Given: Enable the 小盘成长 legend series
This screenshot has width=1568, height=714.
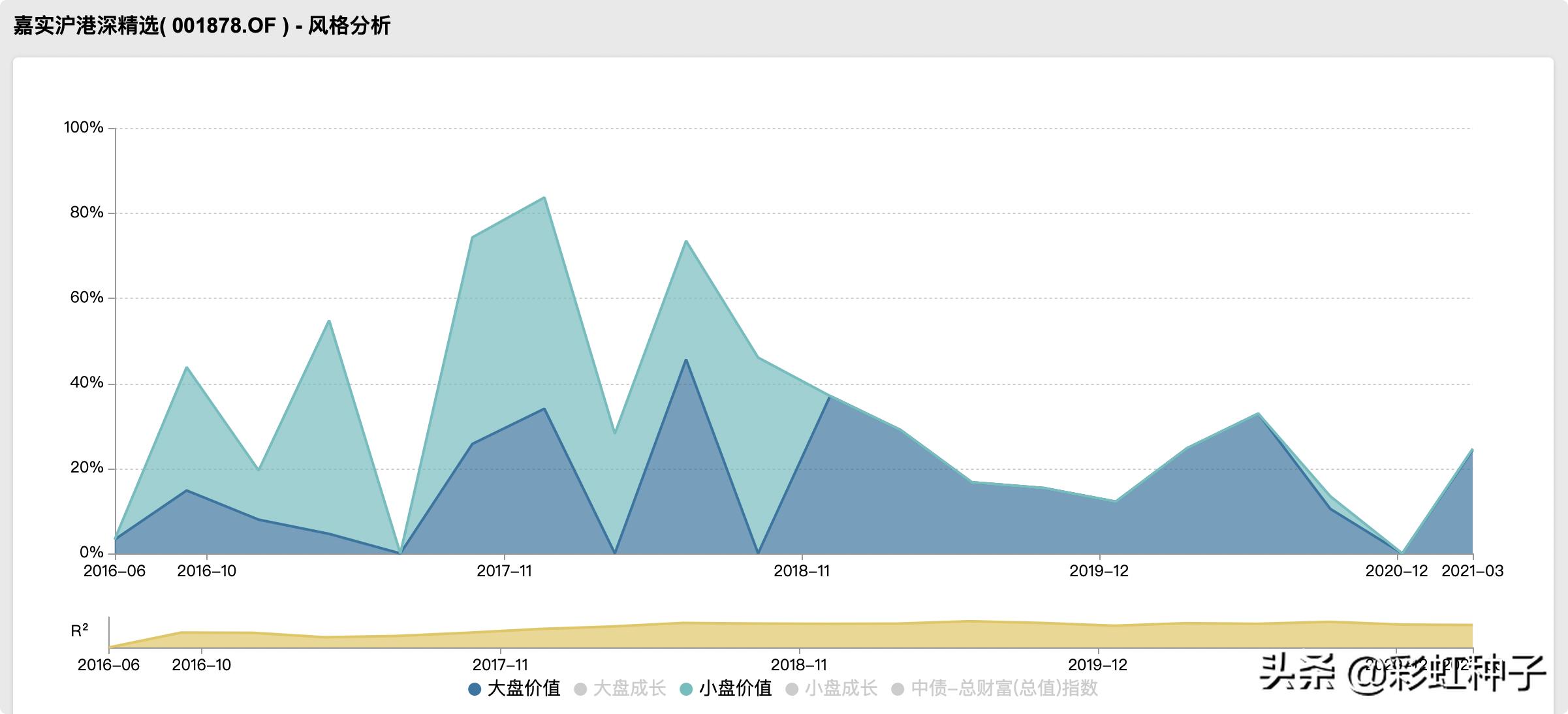Looking at the screenshot, I should tap(841, 689).
